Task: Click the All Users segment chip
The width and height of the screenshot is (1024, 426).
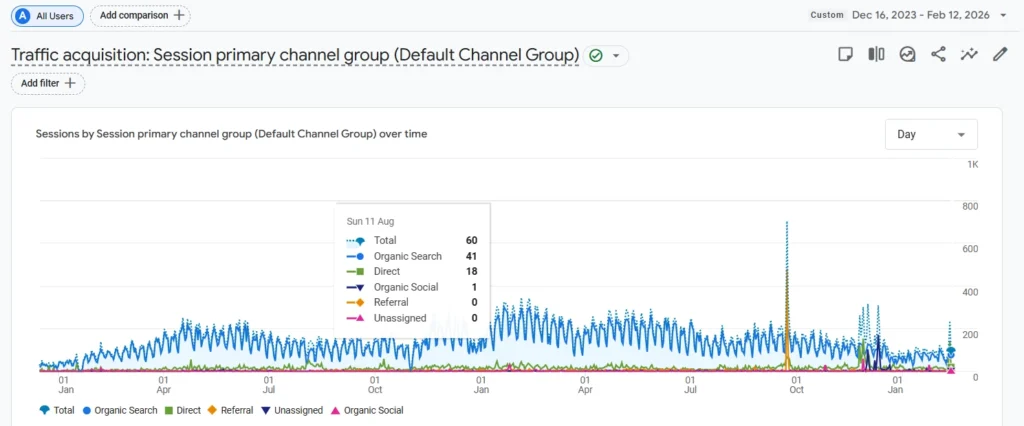Action: point(47,16)
